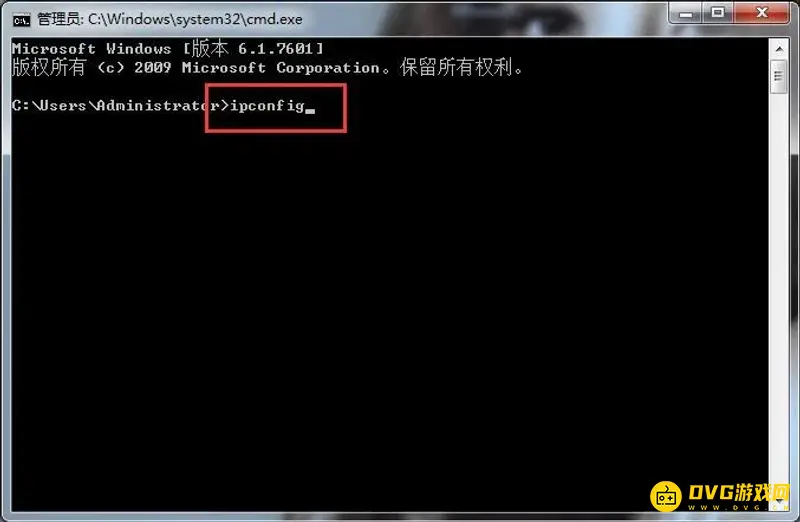
Task: Click the scrollbar up arrow
Action: point(779,49)
